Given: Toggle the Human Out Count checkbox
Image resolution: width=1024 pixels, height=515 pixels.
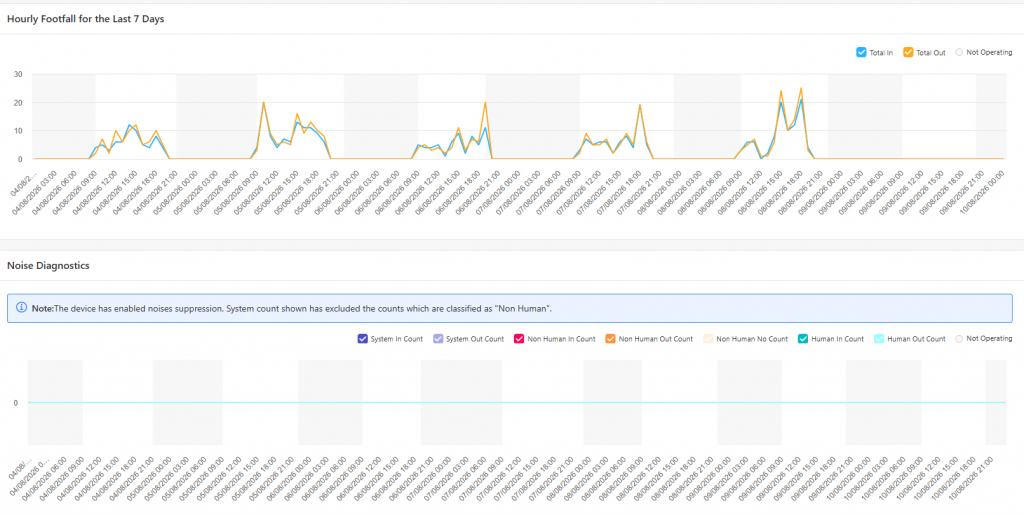Looking at the screenshot, I should [x=879, y=339].
